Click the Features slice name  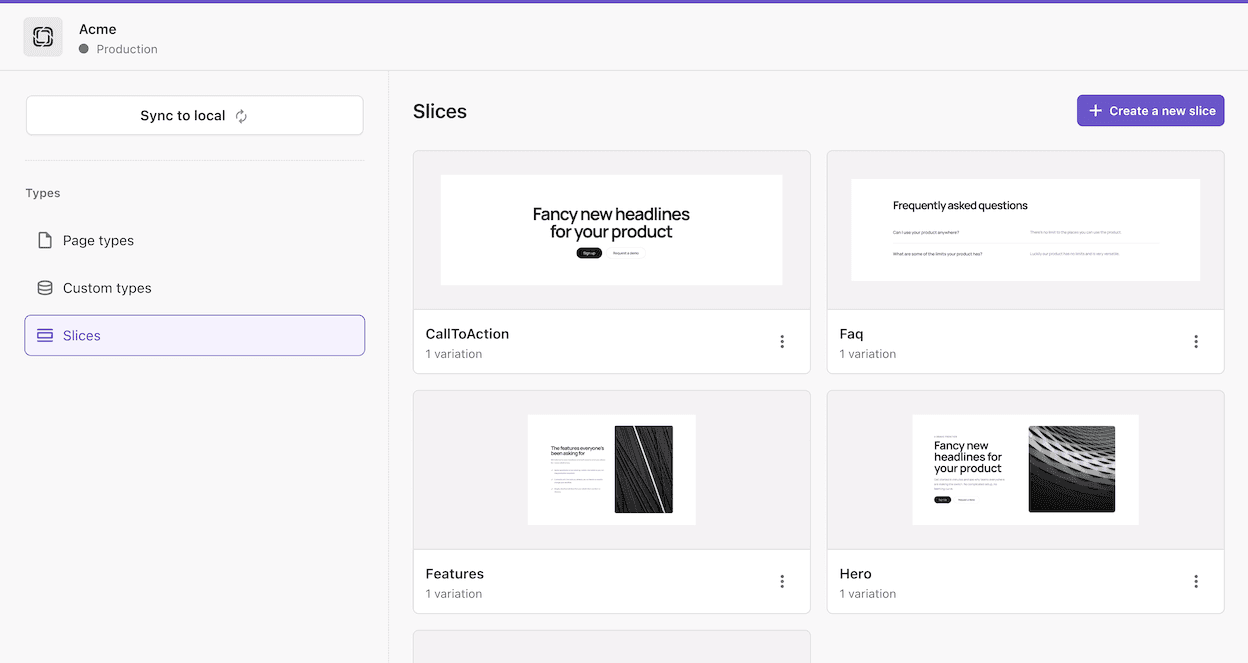tap(455, 574)
